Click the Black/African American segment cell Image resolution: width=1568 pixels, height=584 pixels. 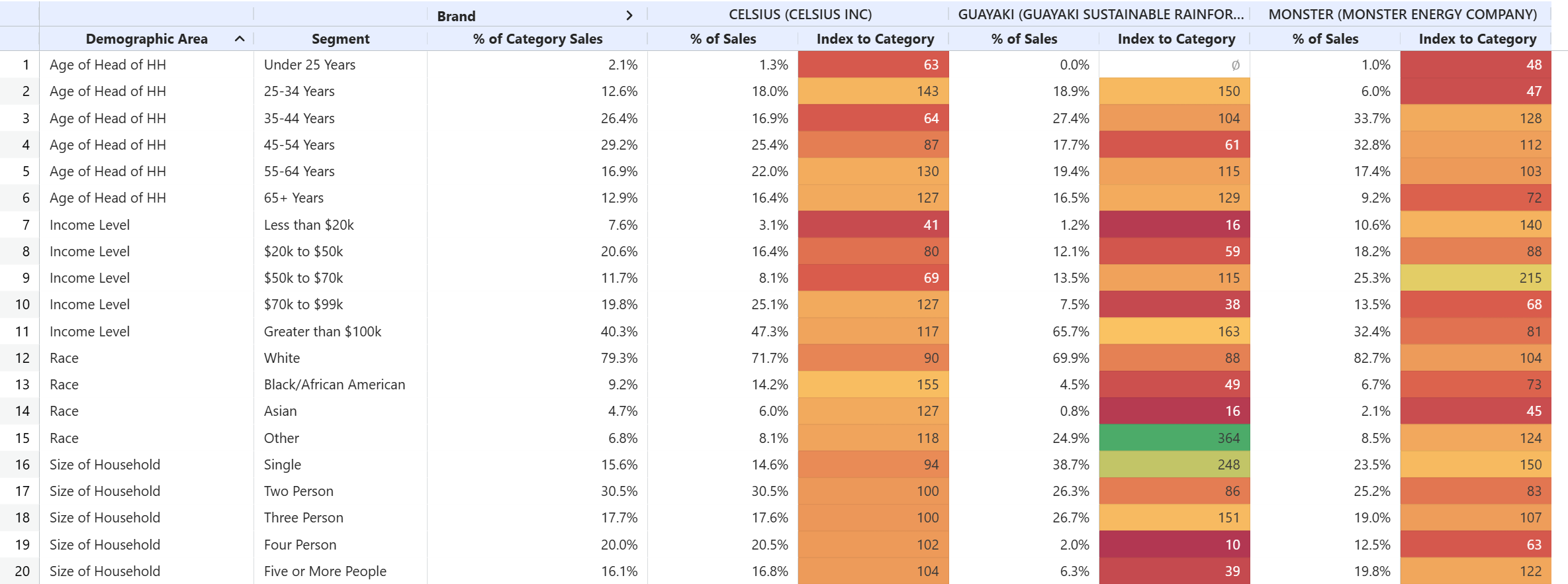click(x=334, y=385)
